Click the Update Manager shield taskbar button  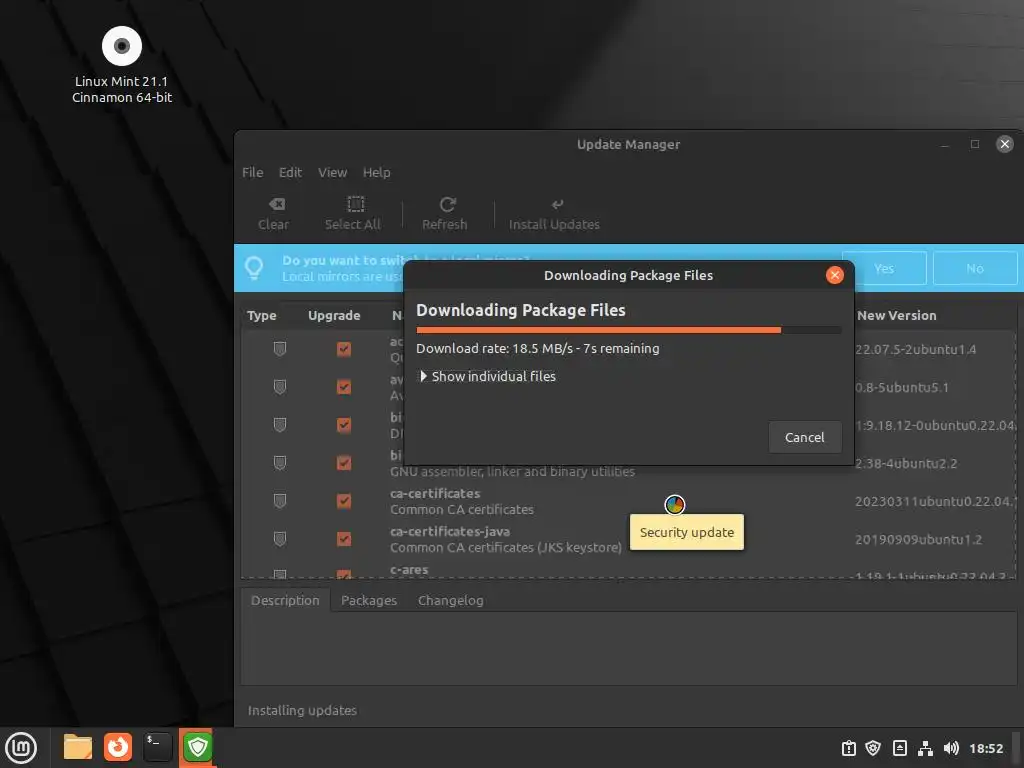point(197,747)
